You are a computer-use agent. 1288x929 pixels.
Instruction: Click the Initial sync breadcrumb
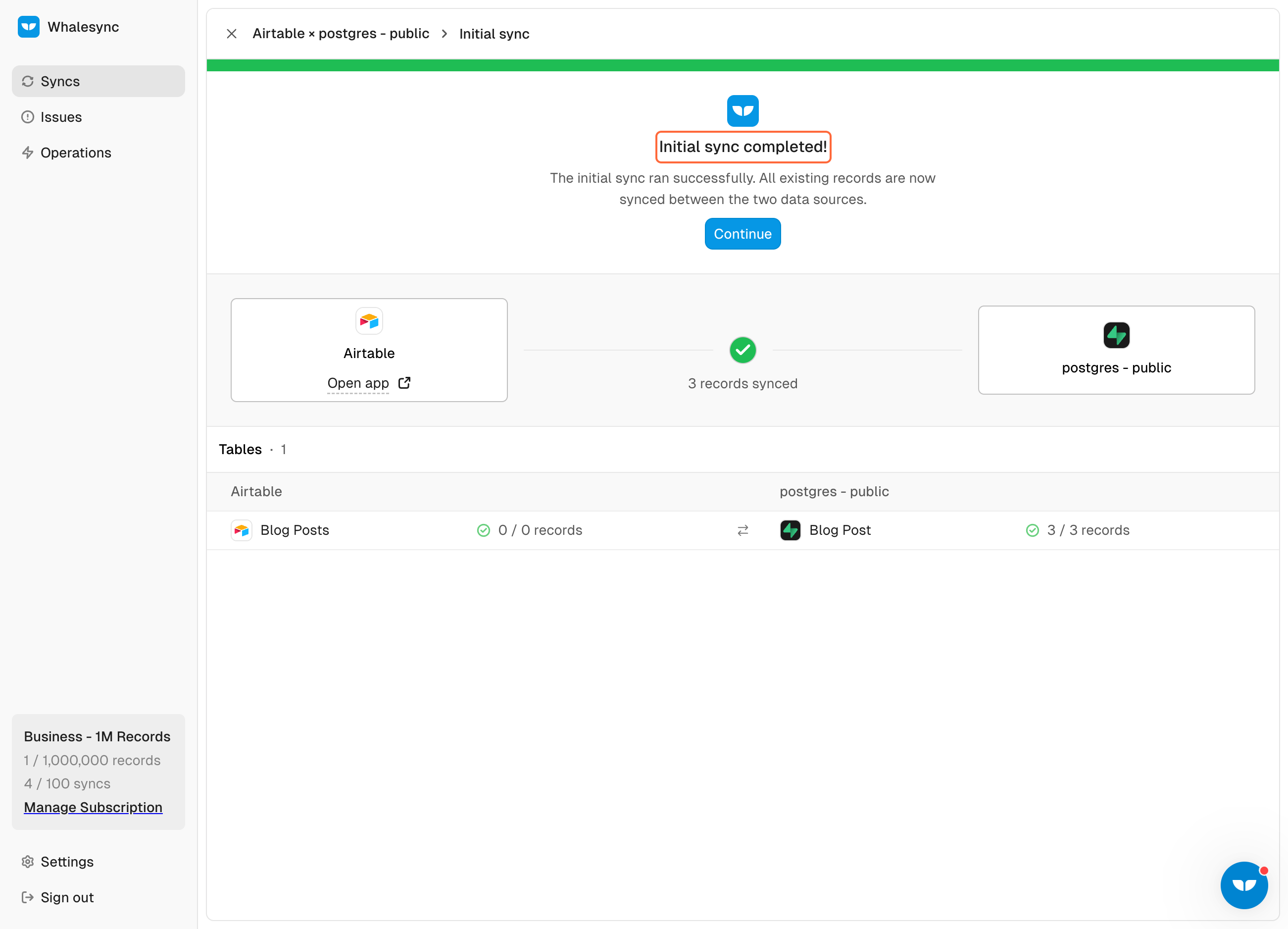point(494,34)
